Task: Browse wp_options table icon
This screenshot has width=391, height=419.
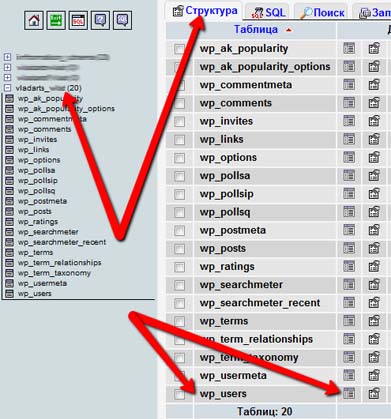Action: click(x=349, y=157)
